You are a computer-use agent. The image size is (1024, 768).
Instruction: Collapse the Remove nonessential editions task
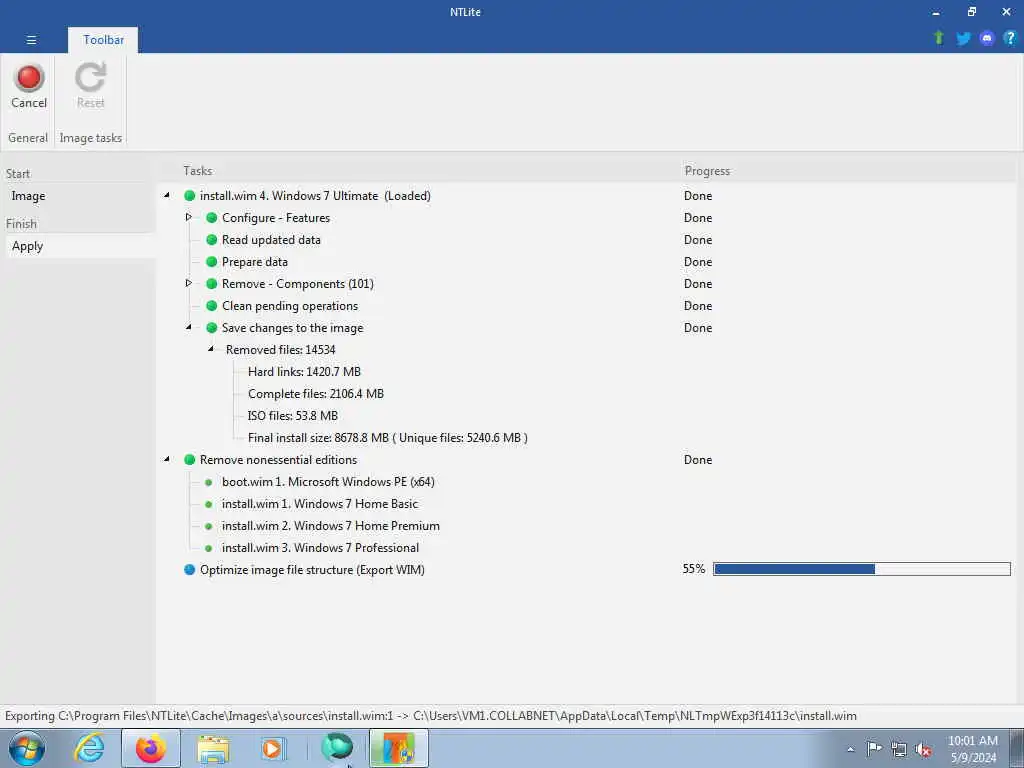[167, 459]
